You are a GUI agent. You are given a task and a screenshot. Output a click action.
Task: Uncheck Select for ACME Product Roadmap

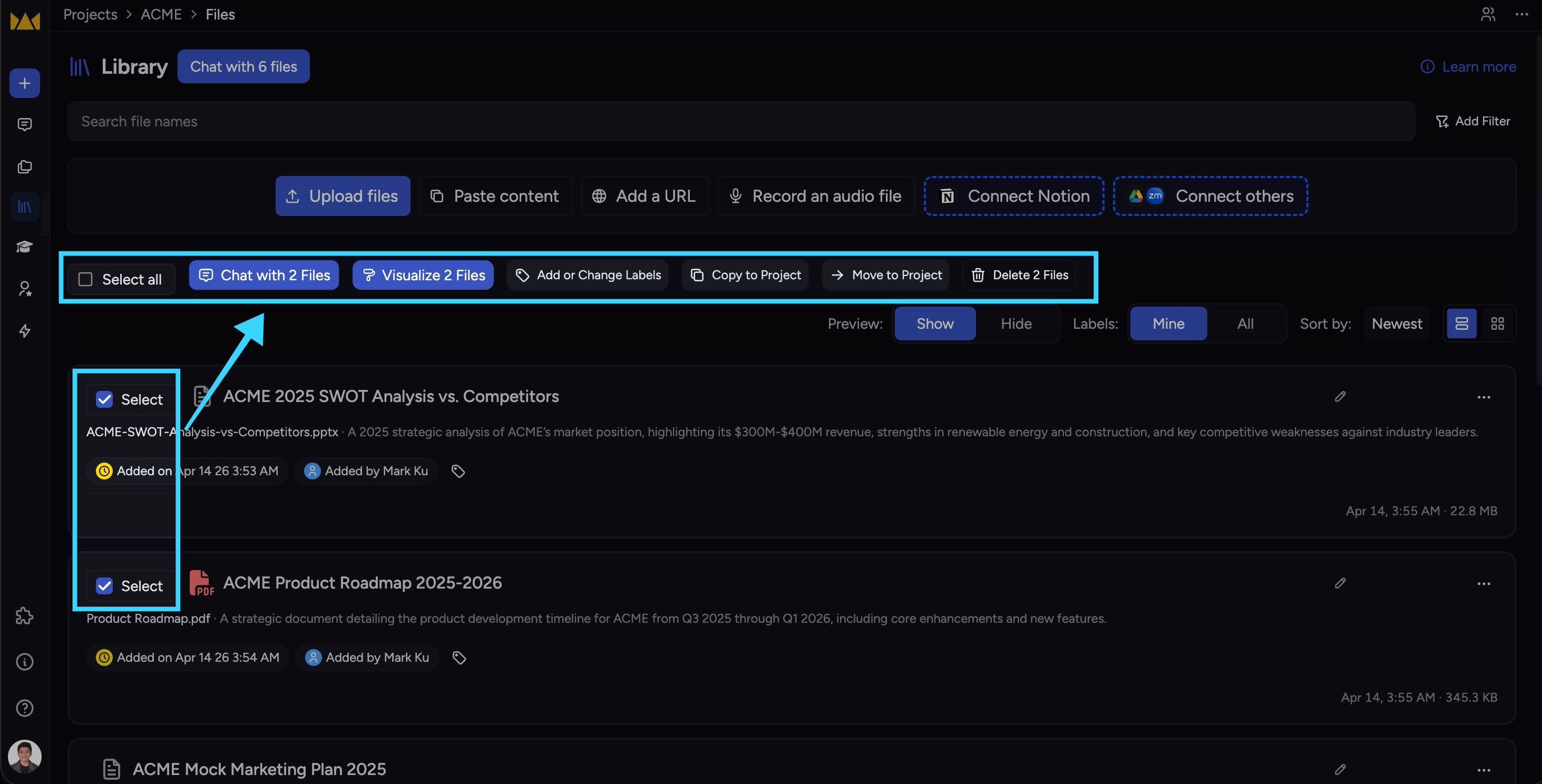click(104, 586)
